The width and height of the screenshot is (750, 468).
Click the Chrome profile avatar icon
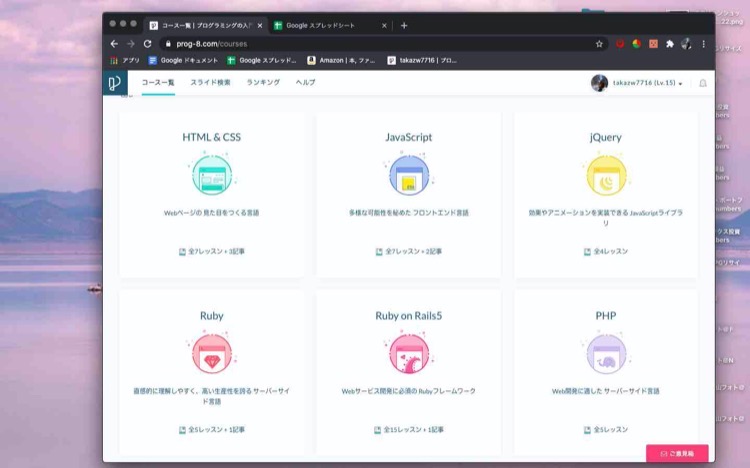(x=686, y=44)
